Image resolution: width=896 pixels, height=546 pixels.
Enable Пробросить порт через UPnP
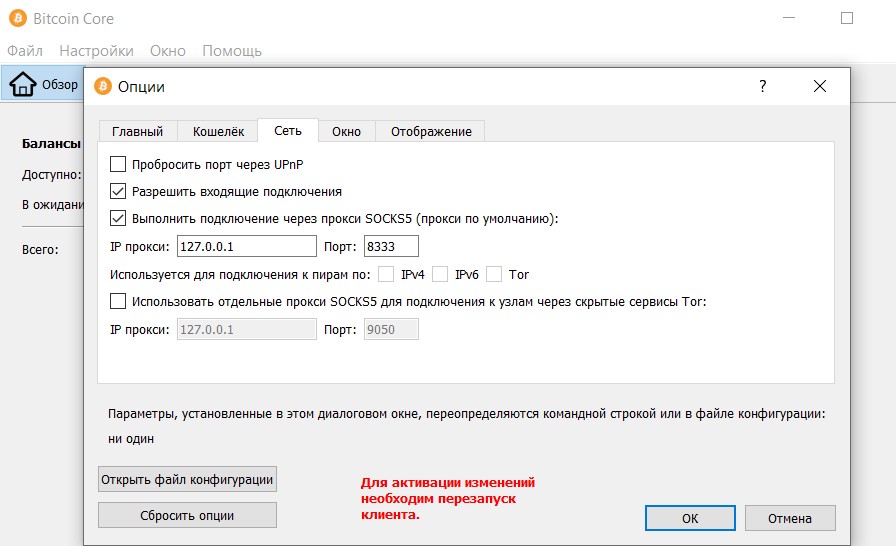coord(118,164)
